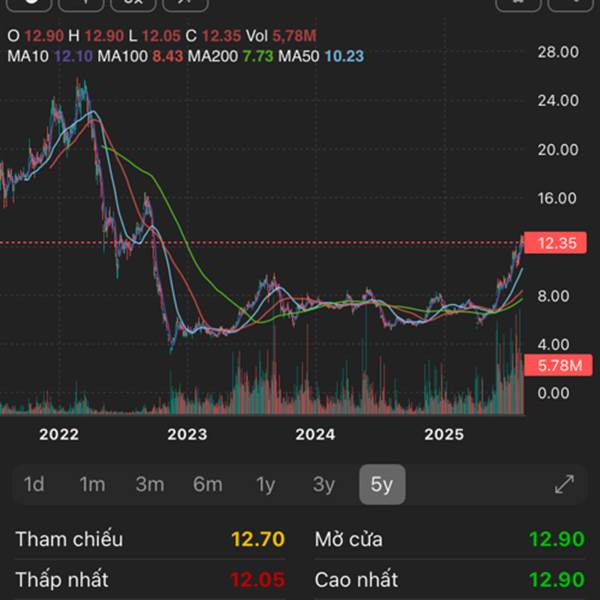Viewport: 600px width, 600px height.
Task: Tap the 24.00 price axis label
Action: (558, 101)
